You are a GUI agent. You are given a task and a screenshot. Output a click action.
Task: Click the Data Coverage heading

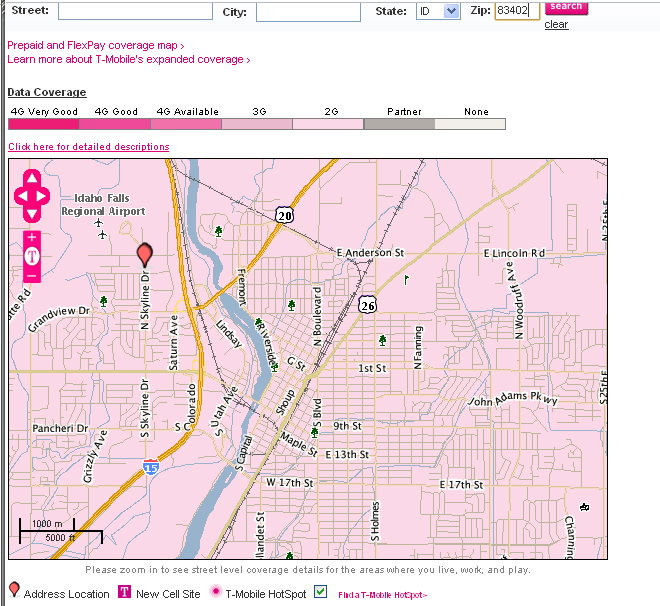pyautogui.click(x=47, y=92)
